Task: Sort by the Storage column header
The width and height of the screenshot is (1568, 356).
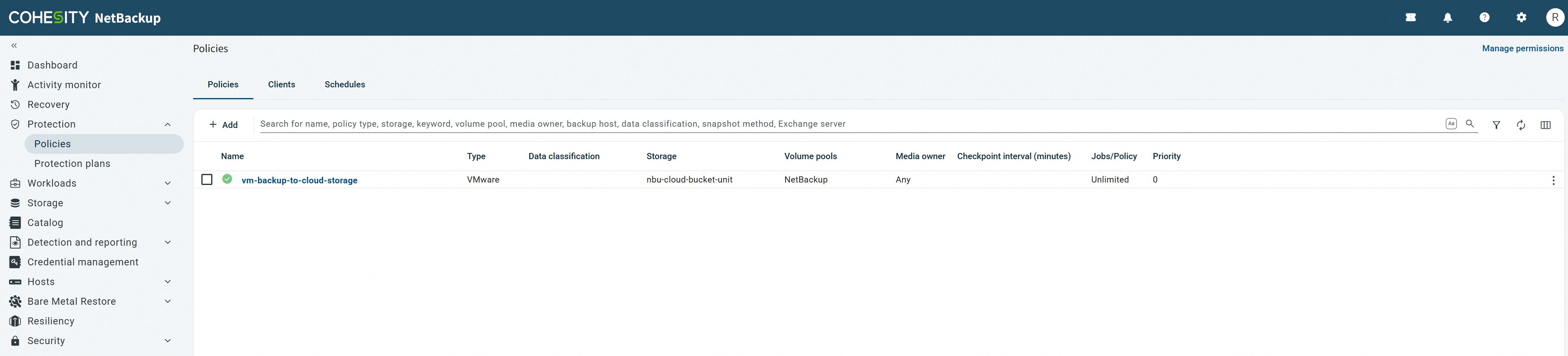Action: [661, 156]
